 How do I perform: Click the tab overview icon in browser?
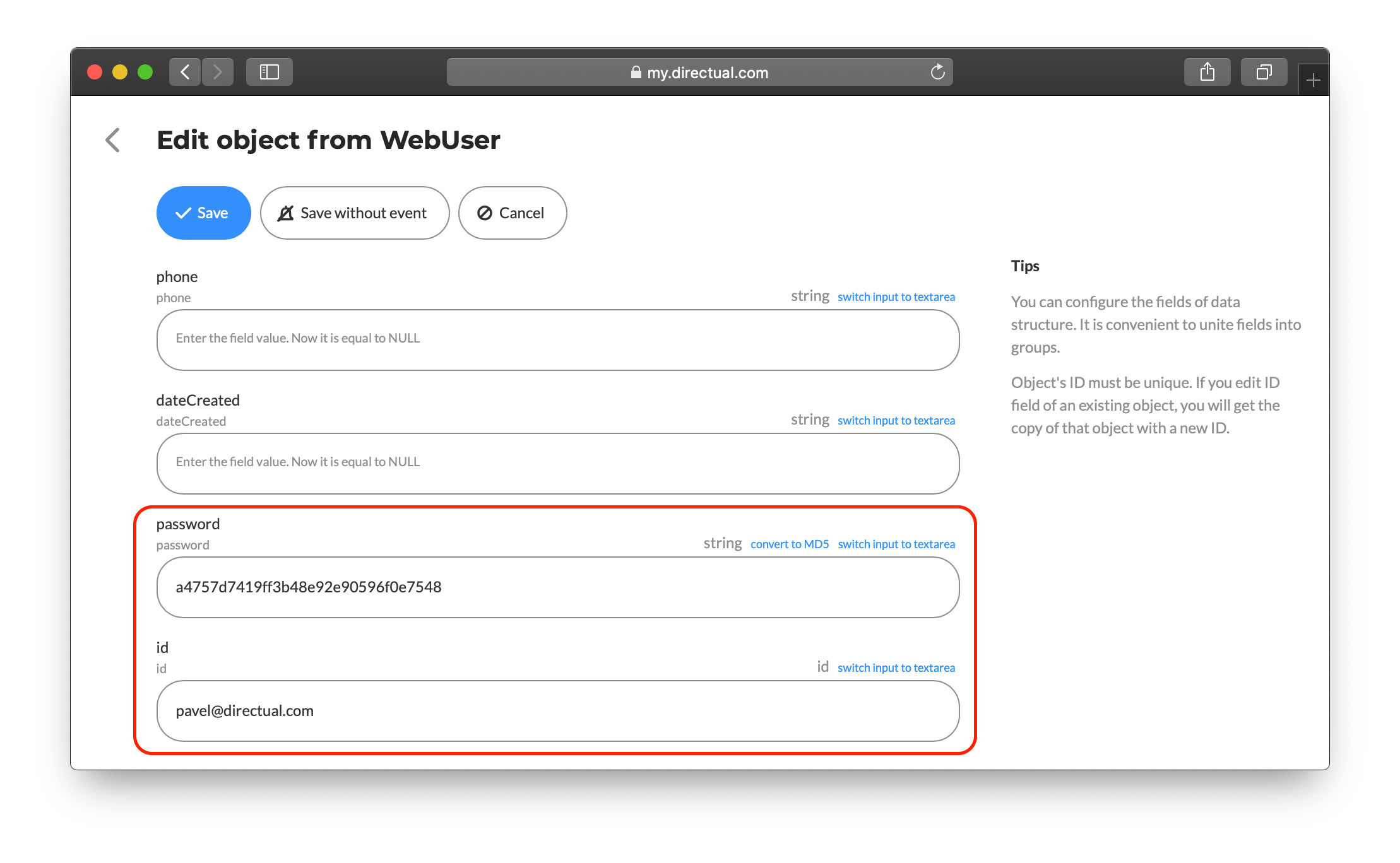pyautogui.click(x=1264, y=71)
